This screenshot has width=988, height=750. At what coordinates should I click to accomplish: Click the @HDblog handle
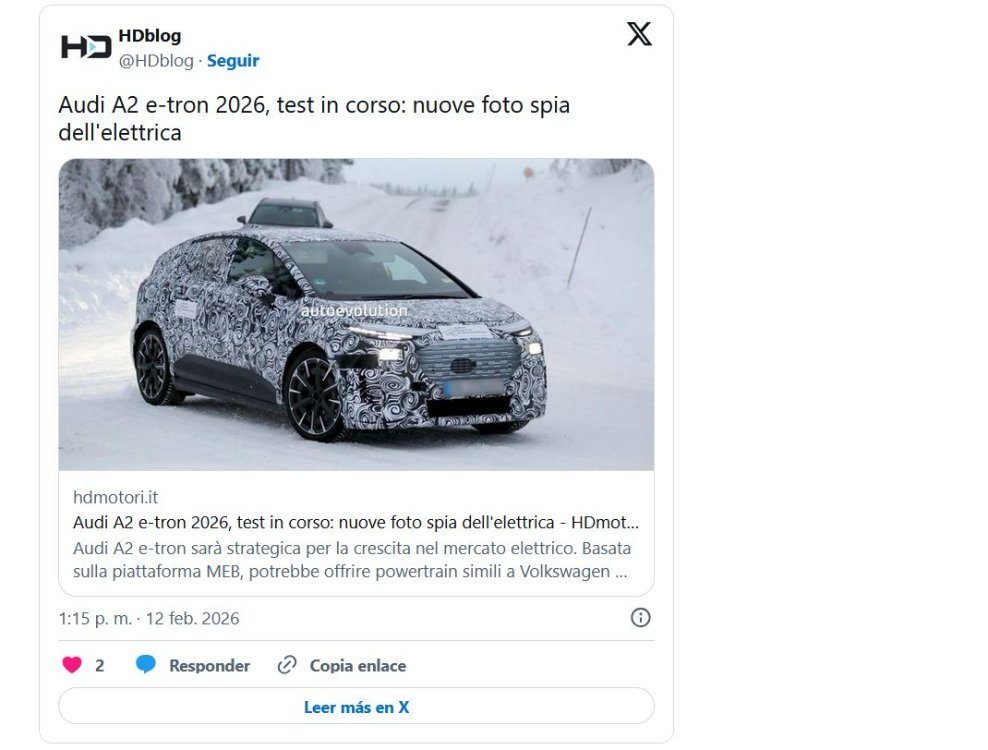pyautogui.click(x=156, y=61)
